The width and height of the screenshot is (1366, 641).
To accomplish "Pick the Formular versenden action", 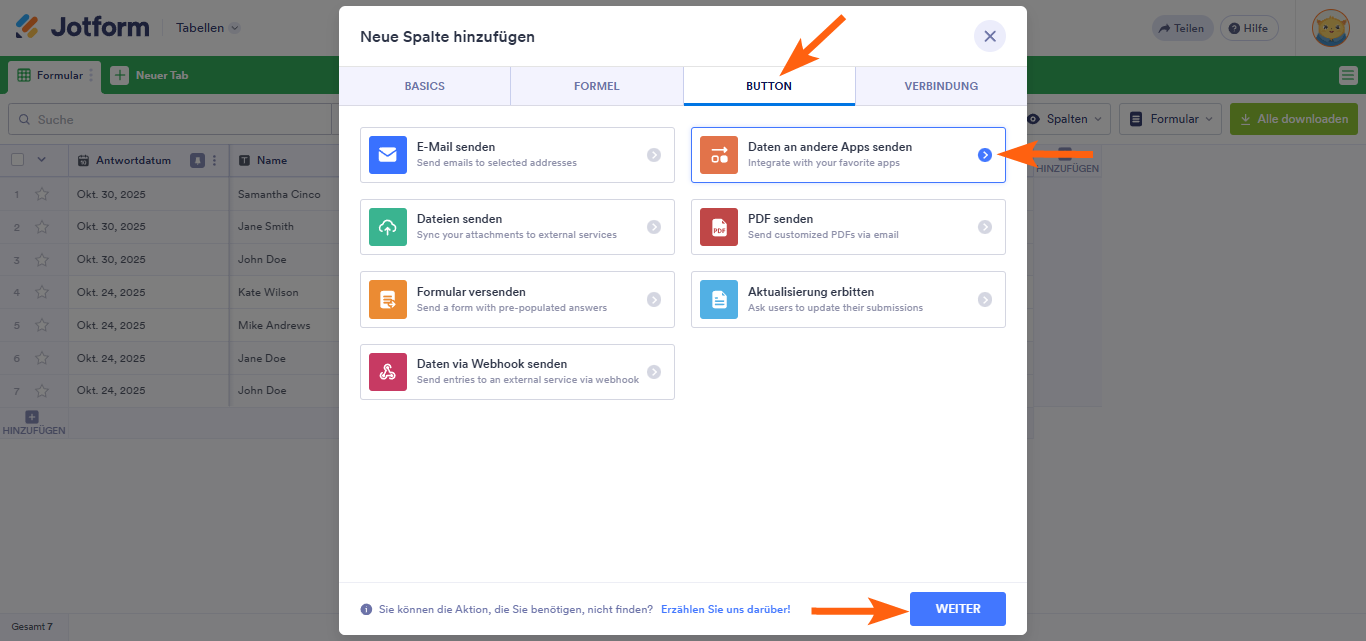I will click(516, 299).
